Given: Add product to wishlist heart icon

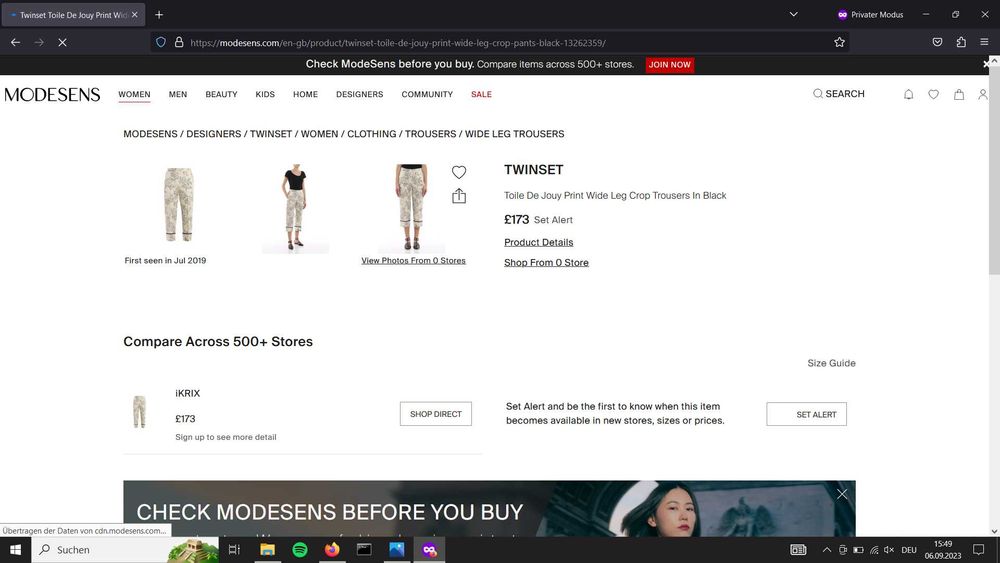Looking at the screenshot, I should point(459,172).
